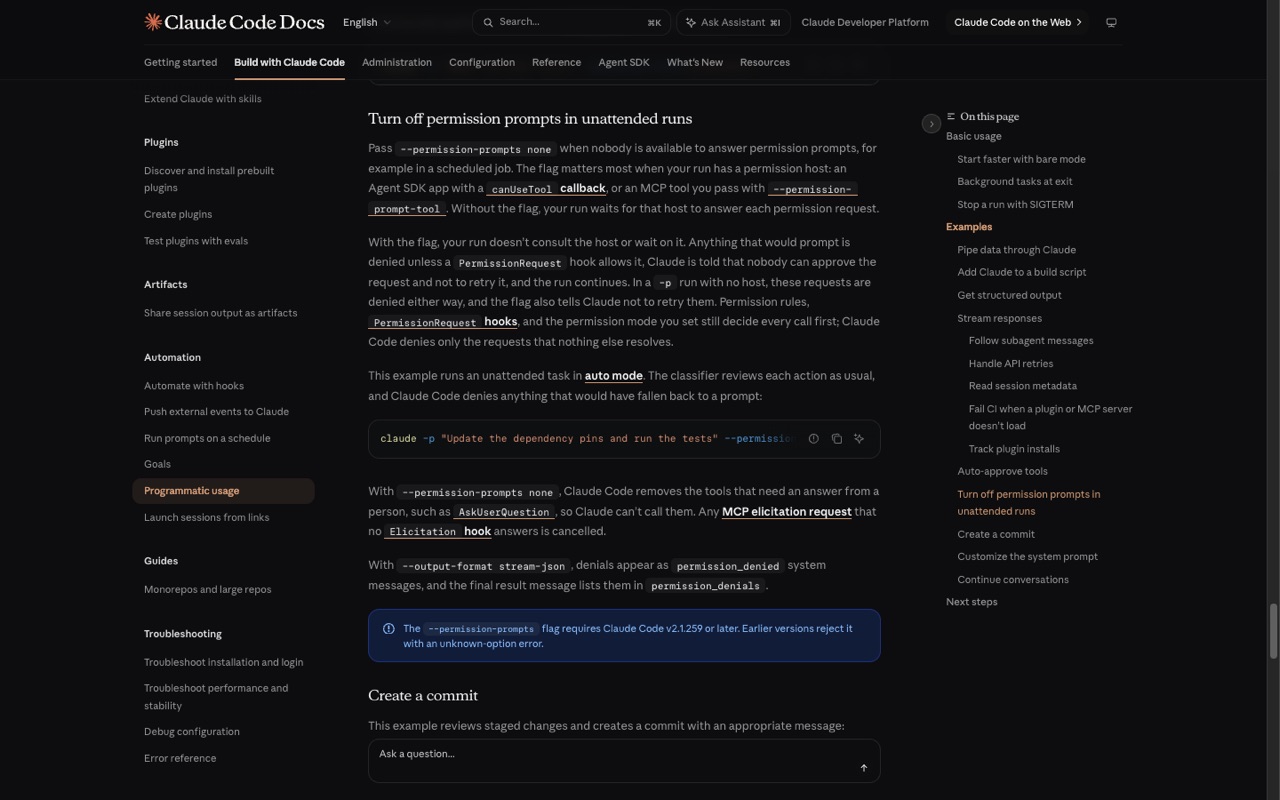1280x800 pixels.
Task: Copy the claude -p code snippet
Action: [x=837, y=439]
